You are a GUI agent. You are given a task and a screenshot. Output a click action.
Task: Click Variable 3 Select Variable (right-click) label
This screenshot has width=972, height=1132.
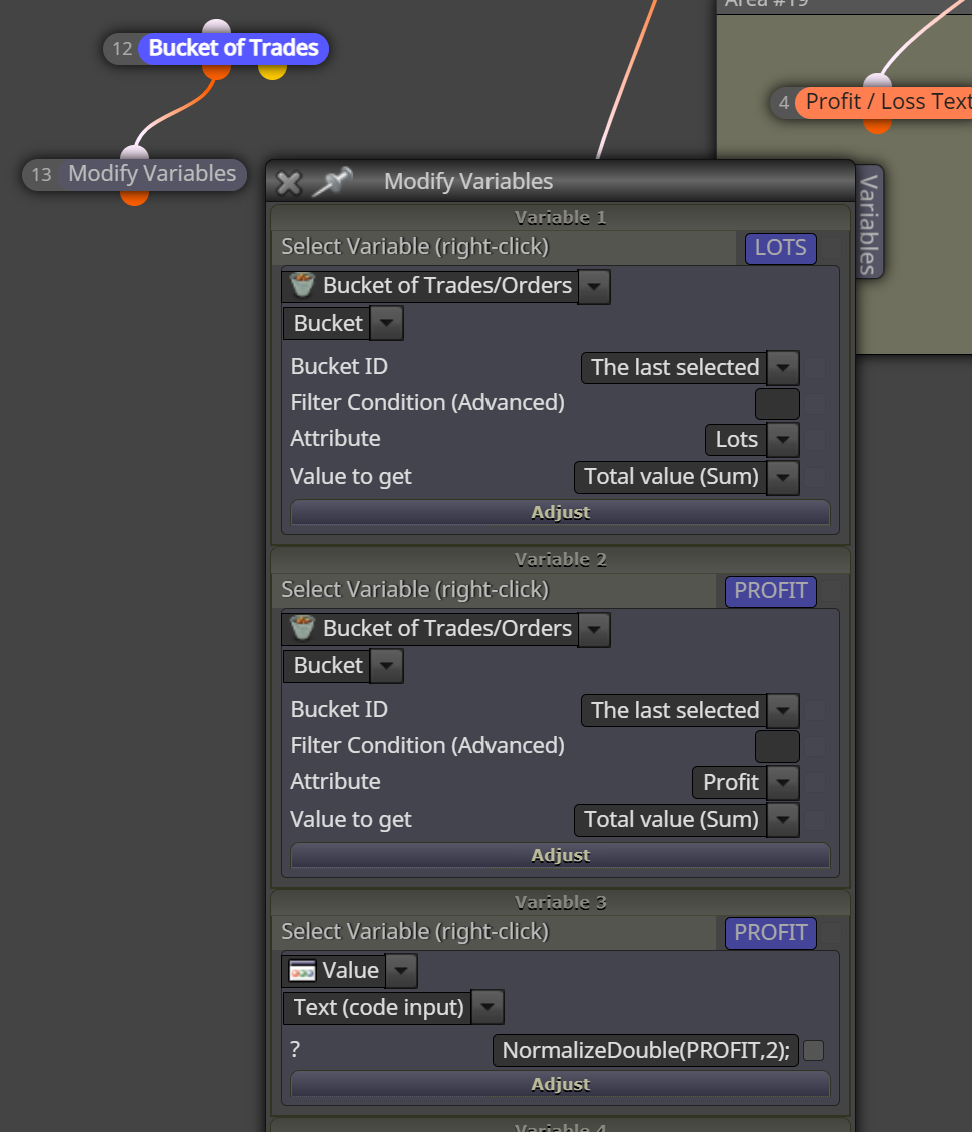tap(415, 932)
